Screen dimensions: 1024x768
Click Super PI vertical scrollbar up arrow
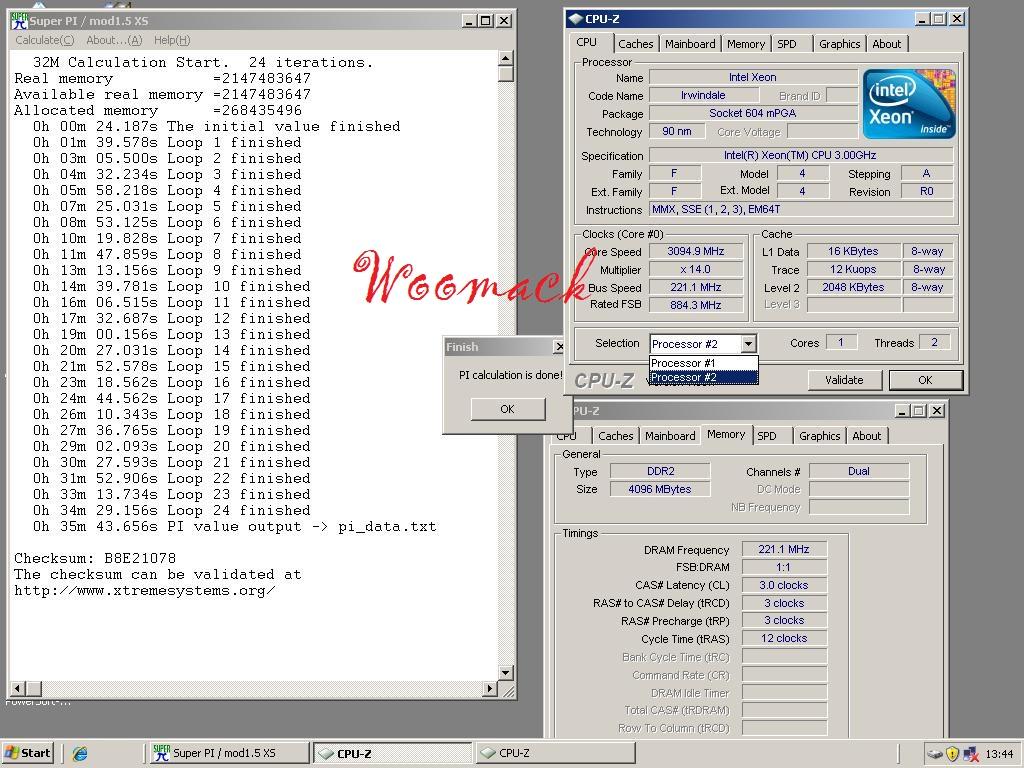(505, 58)
